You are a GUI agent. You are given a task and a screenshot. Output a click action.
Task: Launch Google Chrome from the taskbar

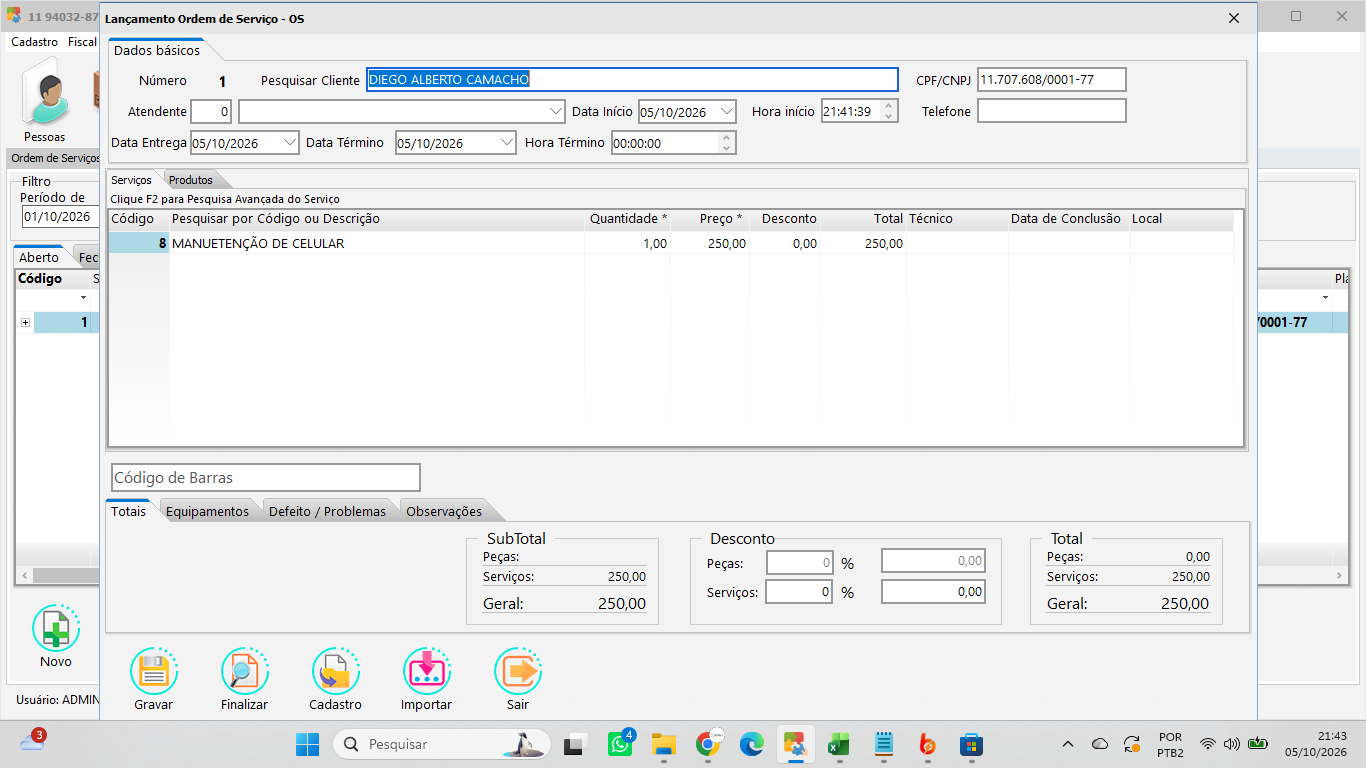click(708, 744)
